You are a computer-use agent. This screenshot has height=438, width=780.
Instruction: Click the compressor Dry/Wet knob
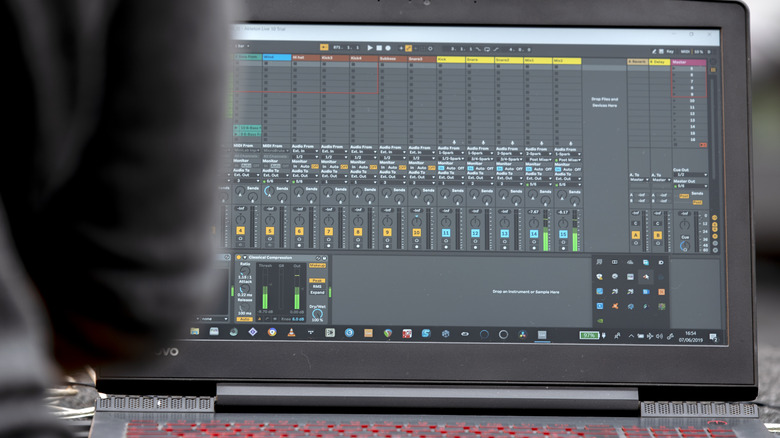point(317,314)
